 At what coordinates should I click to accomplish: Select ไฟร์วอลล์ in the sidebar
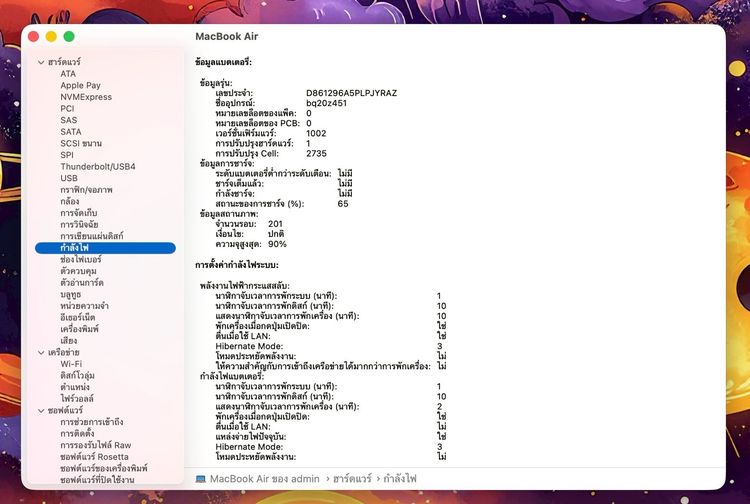pos(77,398)
